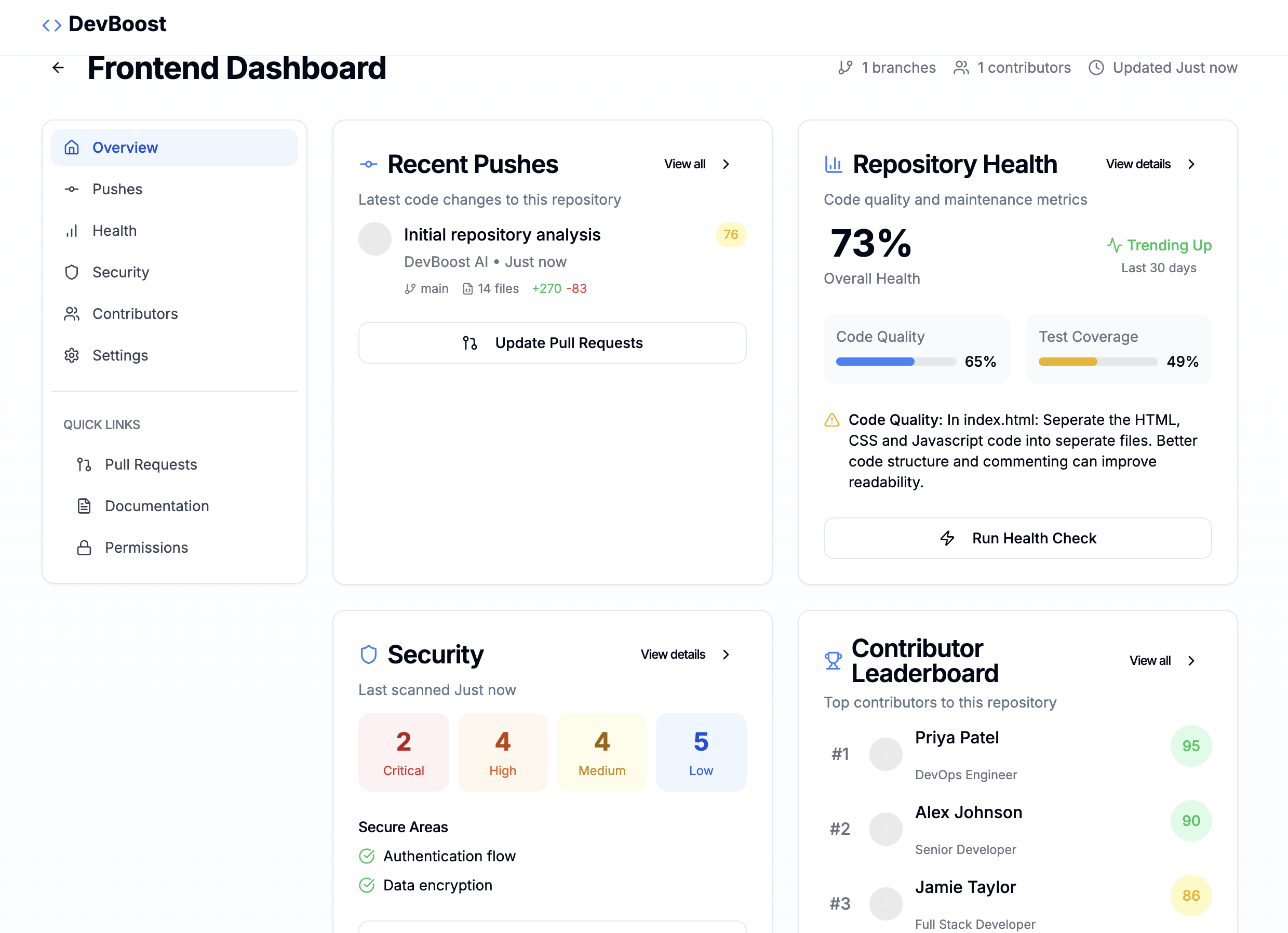
Task: Click the shield icon in Security card
Action: tap(369, 655)
